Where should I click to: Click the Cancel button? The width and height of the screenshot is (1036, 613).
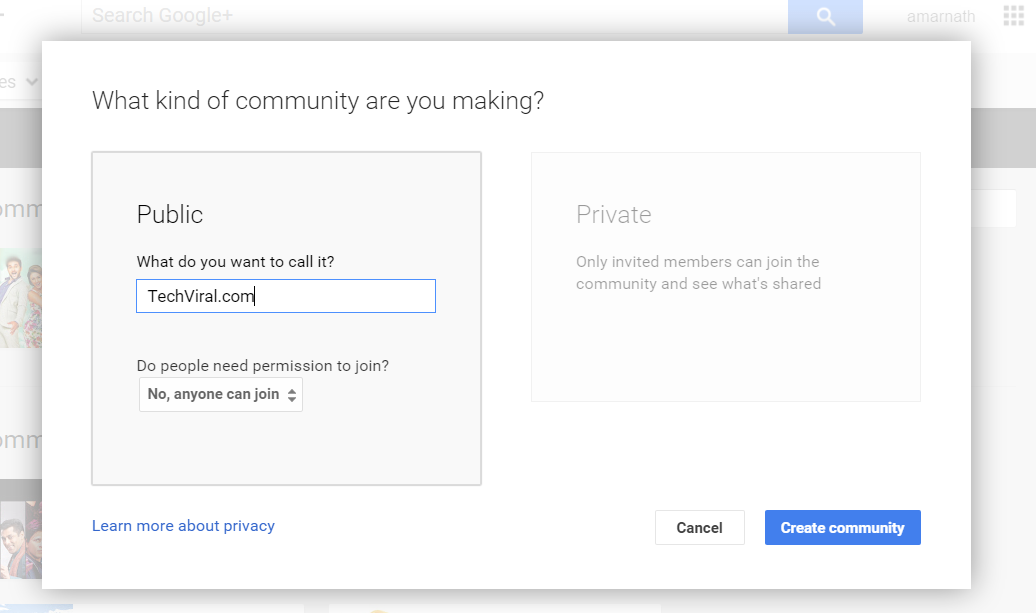700,527
